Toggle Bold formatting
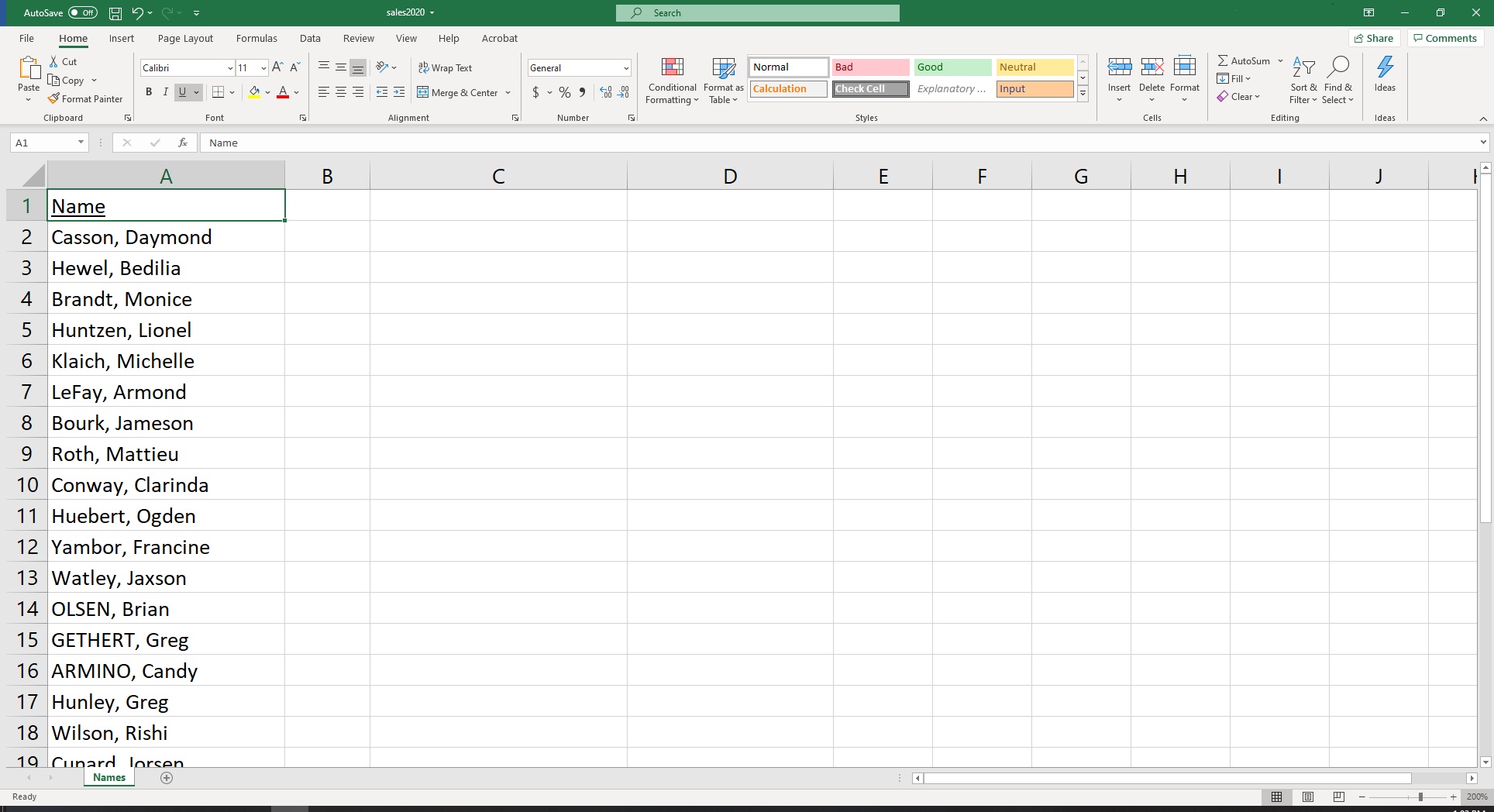The image size is (1494, 812). tap(149, 92)
